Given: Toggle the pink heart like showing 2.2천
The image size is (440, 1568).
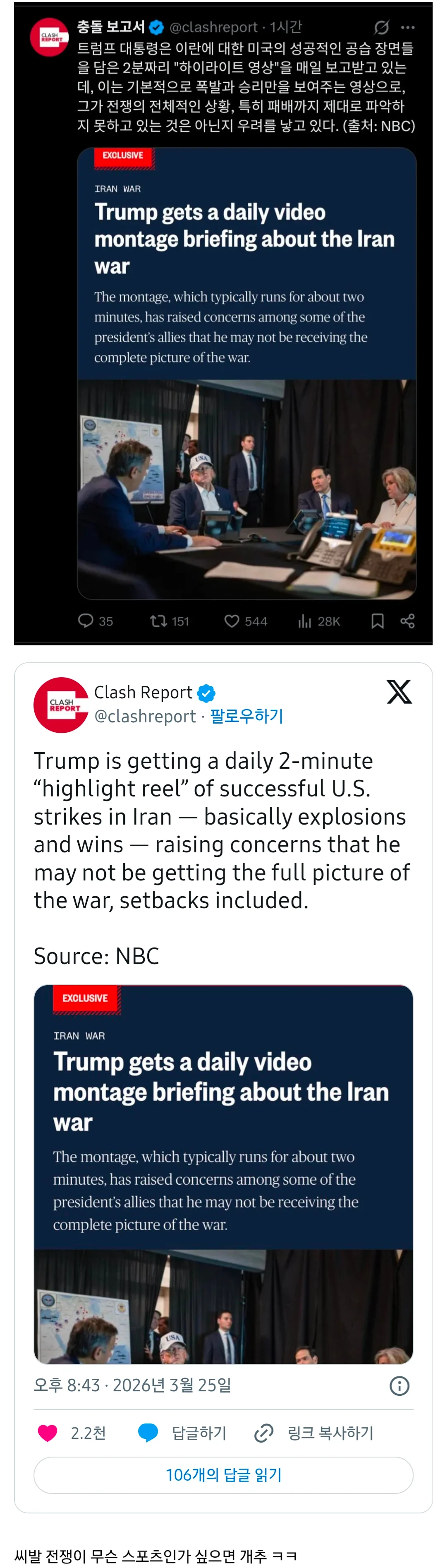Looking at the screenshot, I should (72, 1433).
